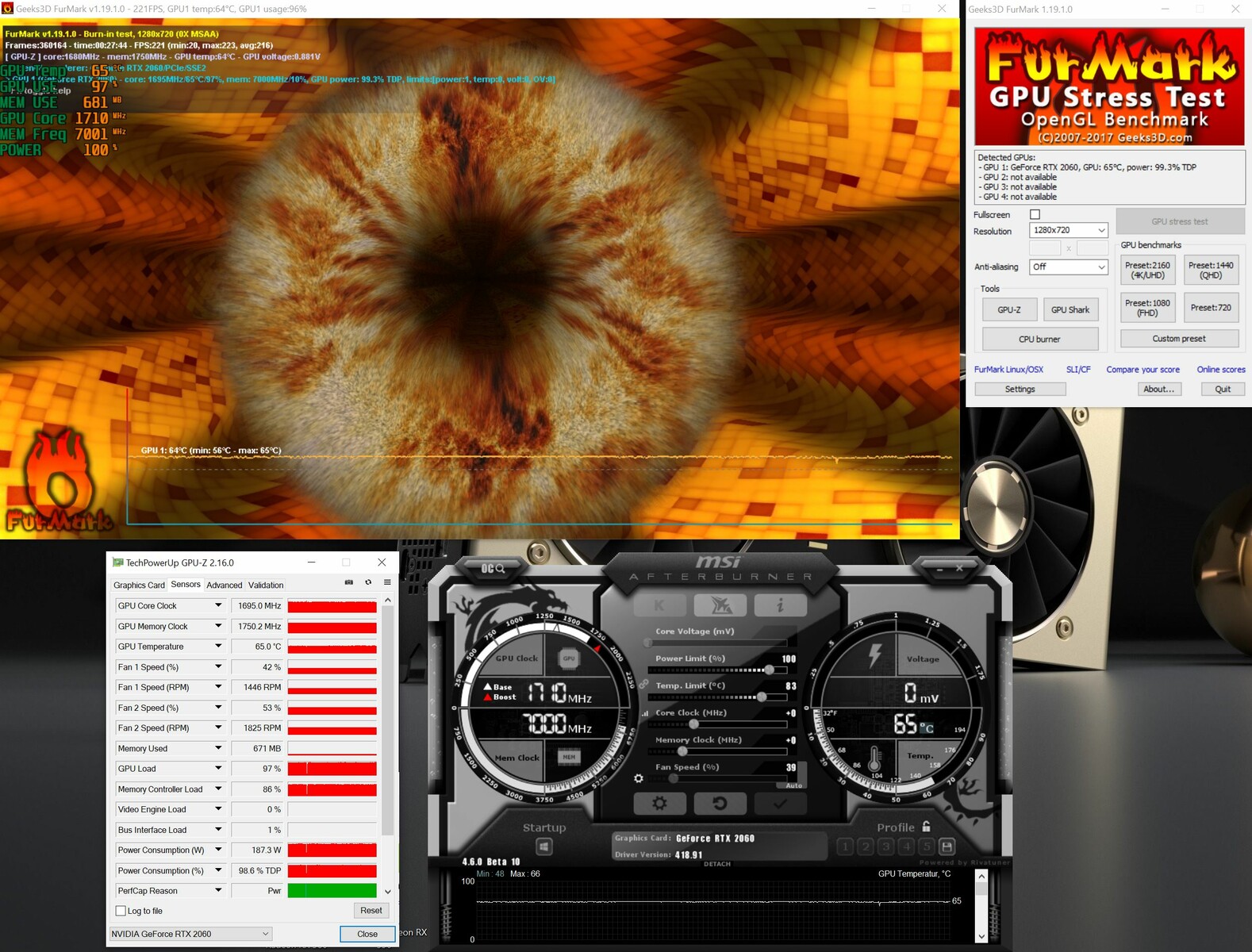Toggle the Fullscreen checkbox in FurMark
The width and height of the screenshot is (1252, 952).
click(1035, 214)
